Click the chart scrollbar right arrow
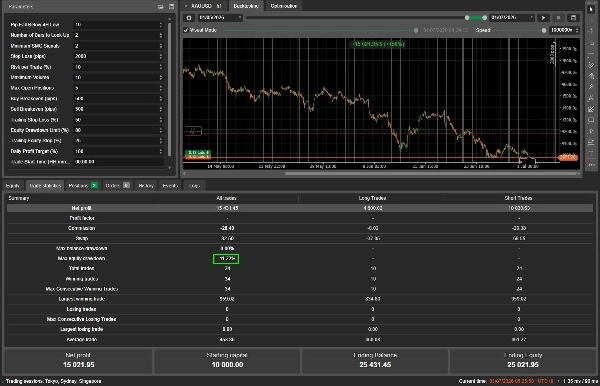600x386 pixels. coord(579,173)
